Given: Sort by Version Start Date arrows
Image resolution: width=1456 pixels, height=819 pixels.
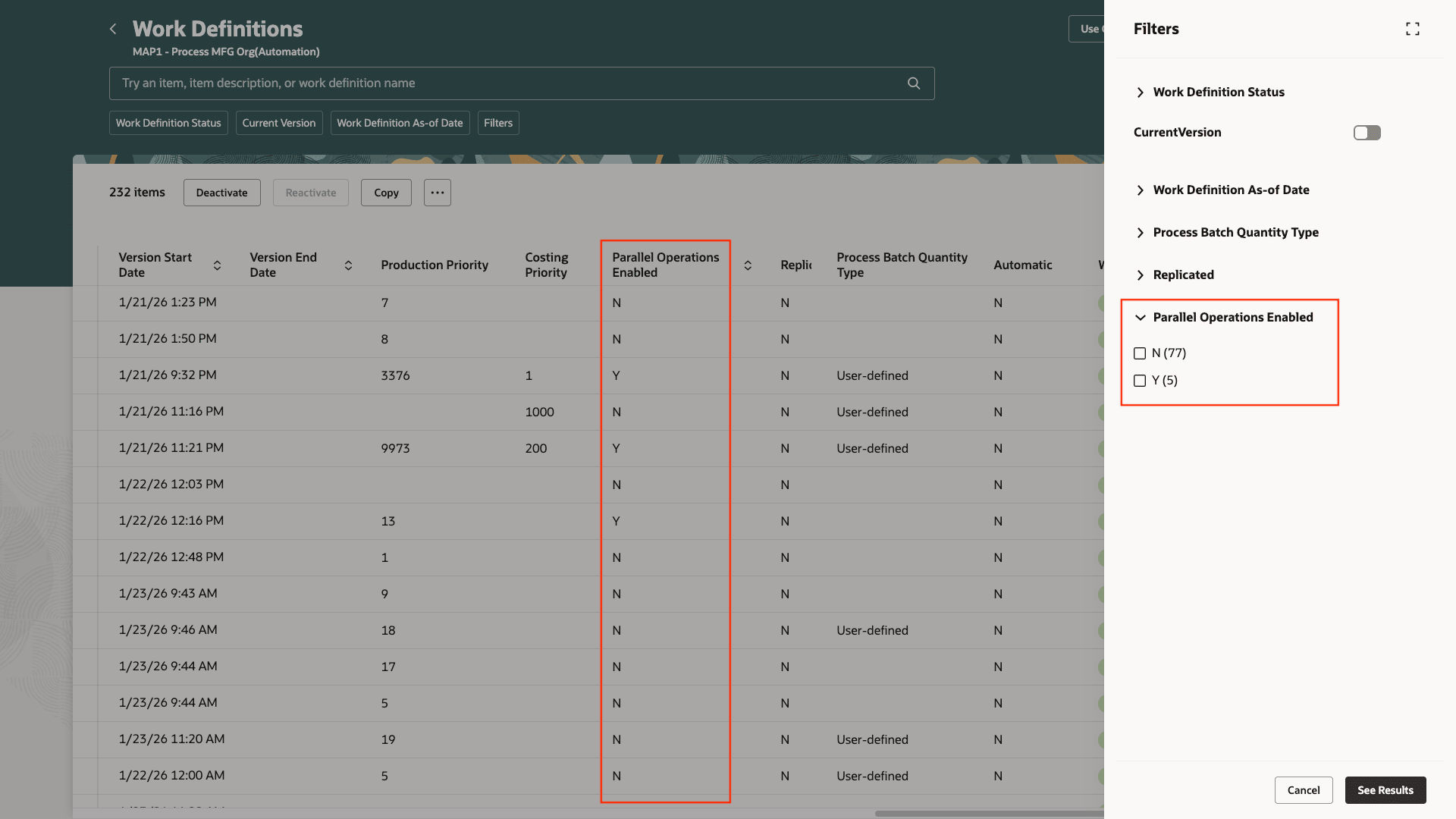Looking at the screenshot, I should [x=217, y=265].
